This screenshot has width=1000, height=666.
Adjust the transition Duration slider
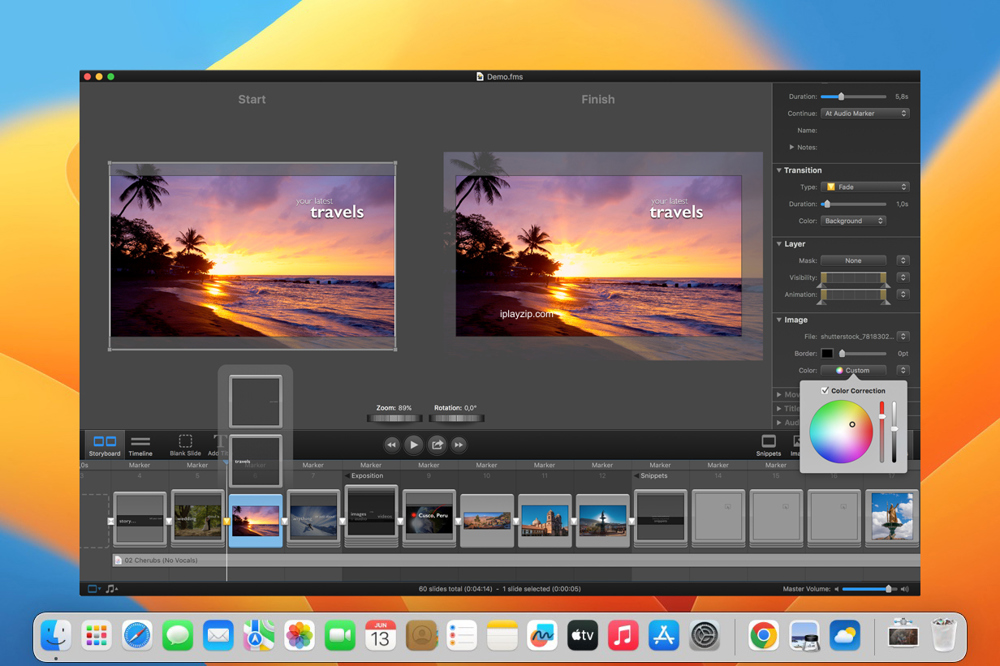click(853, 204)
